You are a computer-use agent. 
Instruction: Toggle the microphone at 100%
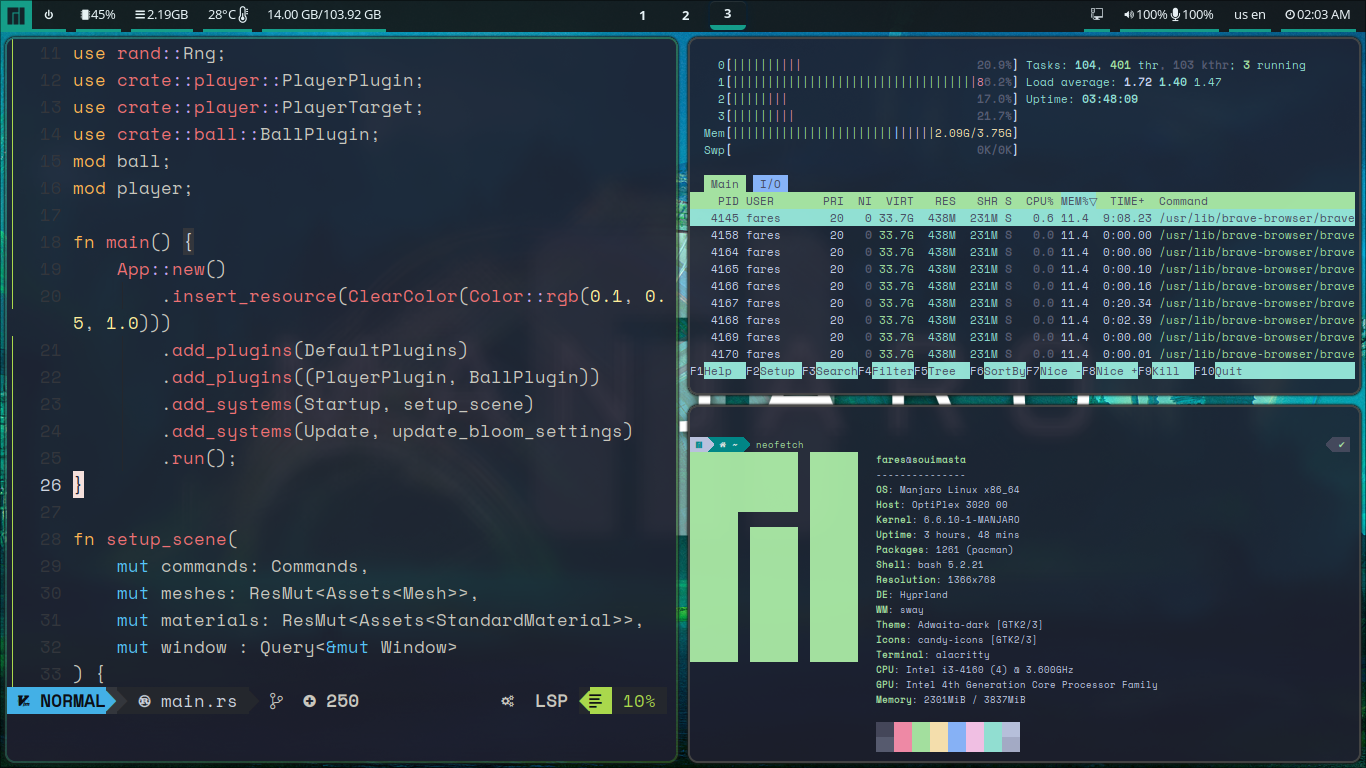click(1192, 15)
